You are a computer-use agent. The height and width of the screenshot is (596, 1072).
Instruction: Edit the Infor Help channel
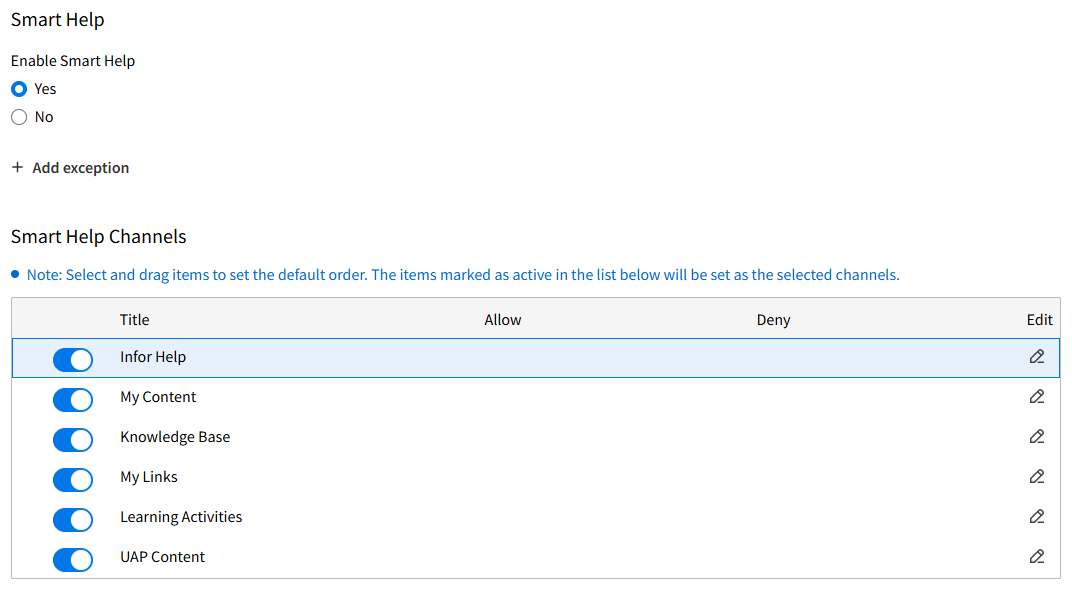[x=1037, y=357]
